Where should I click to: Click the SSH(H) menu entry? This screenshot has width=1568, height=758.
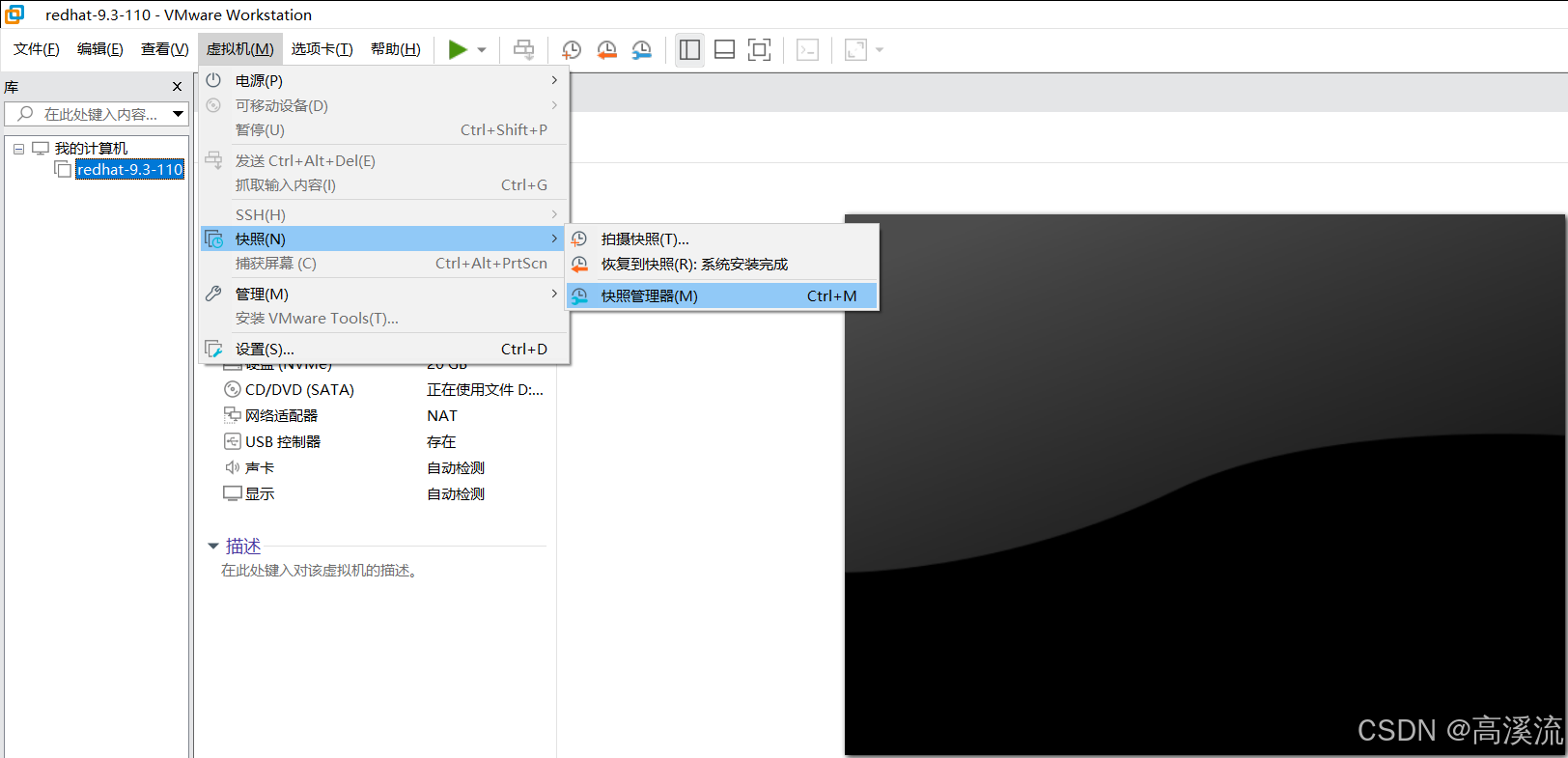click(384, 214)
